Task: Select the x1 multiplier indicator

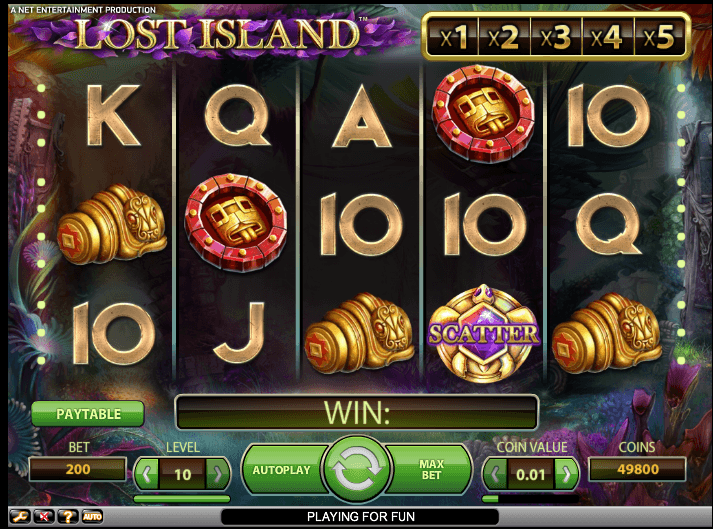Action: pyautogui.click(x=453, y=37)
